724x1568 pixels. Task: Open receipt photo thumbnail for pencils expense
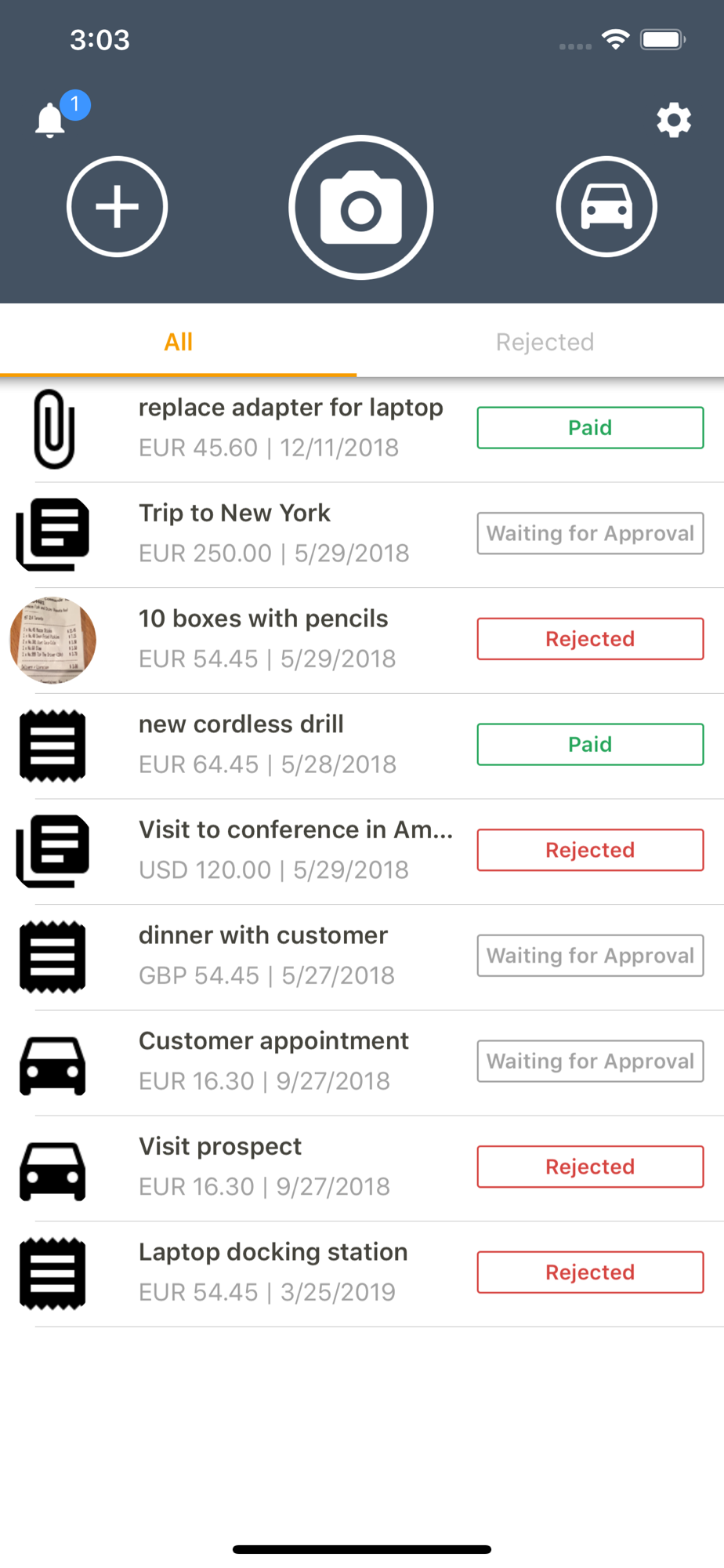click(52, 640)
